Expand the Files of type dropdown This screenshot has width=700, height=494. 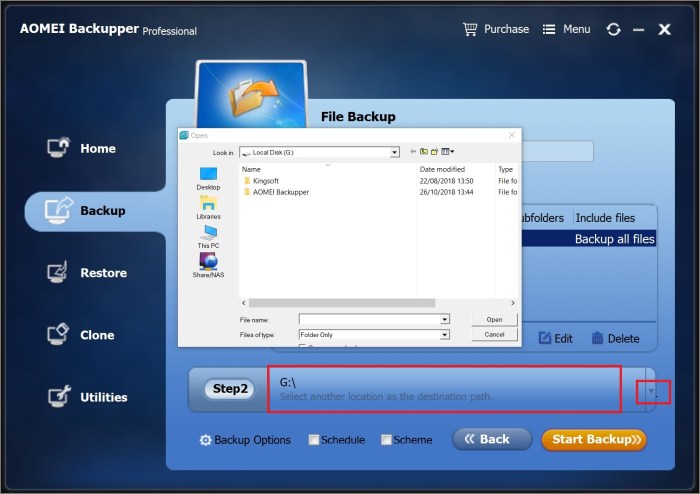(445, 335)
